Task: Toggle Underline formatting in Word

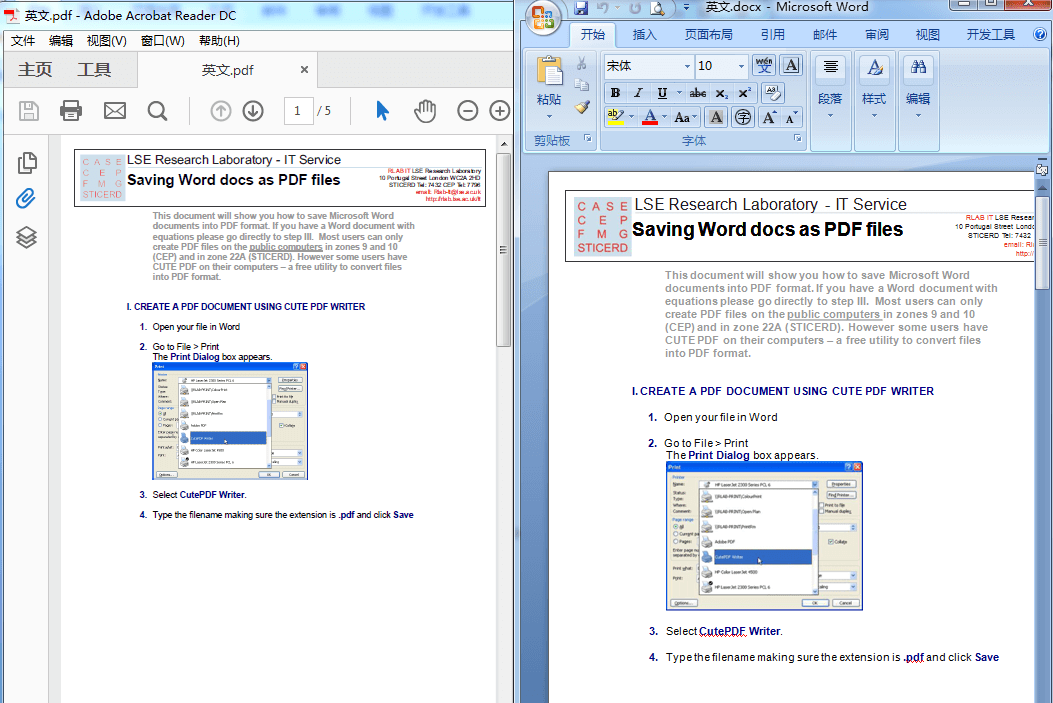Action: [x=662, y=93]
